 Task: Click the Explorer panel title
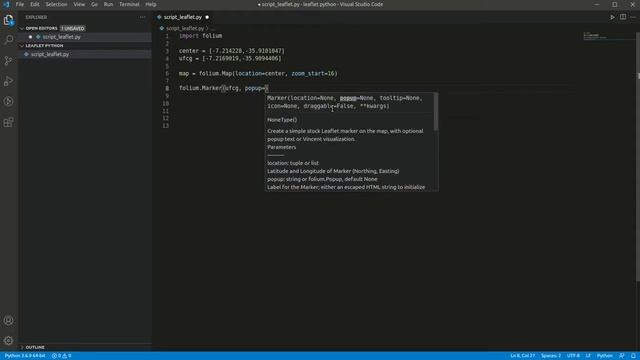pyautogui.click(x=36, y=17)
